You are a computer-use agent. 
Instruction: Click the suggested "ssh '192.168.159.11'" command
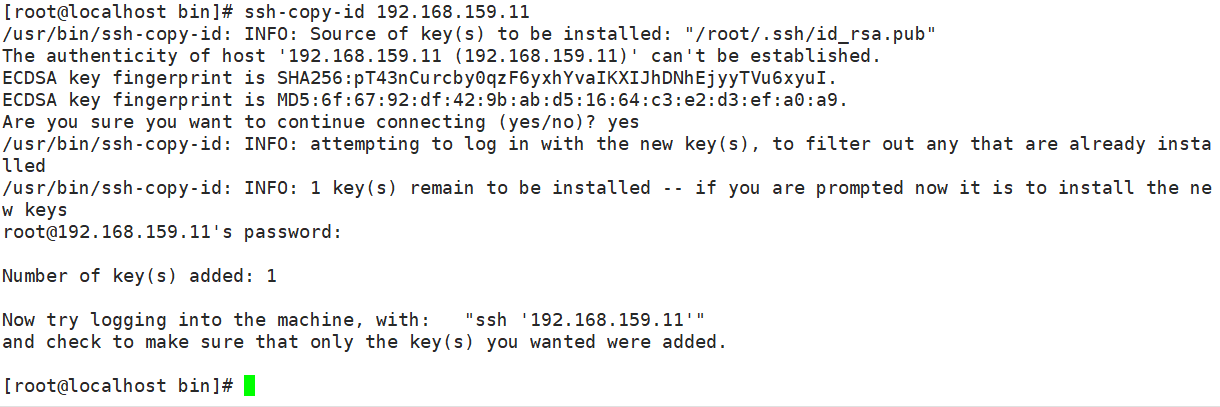[585, 320]
